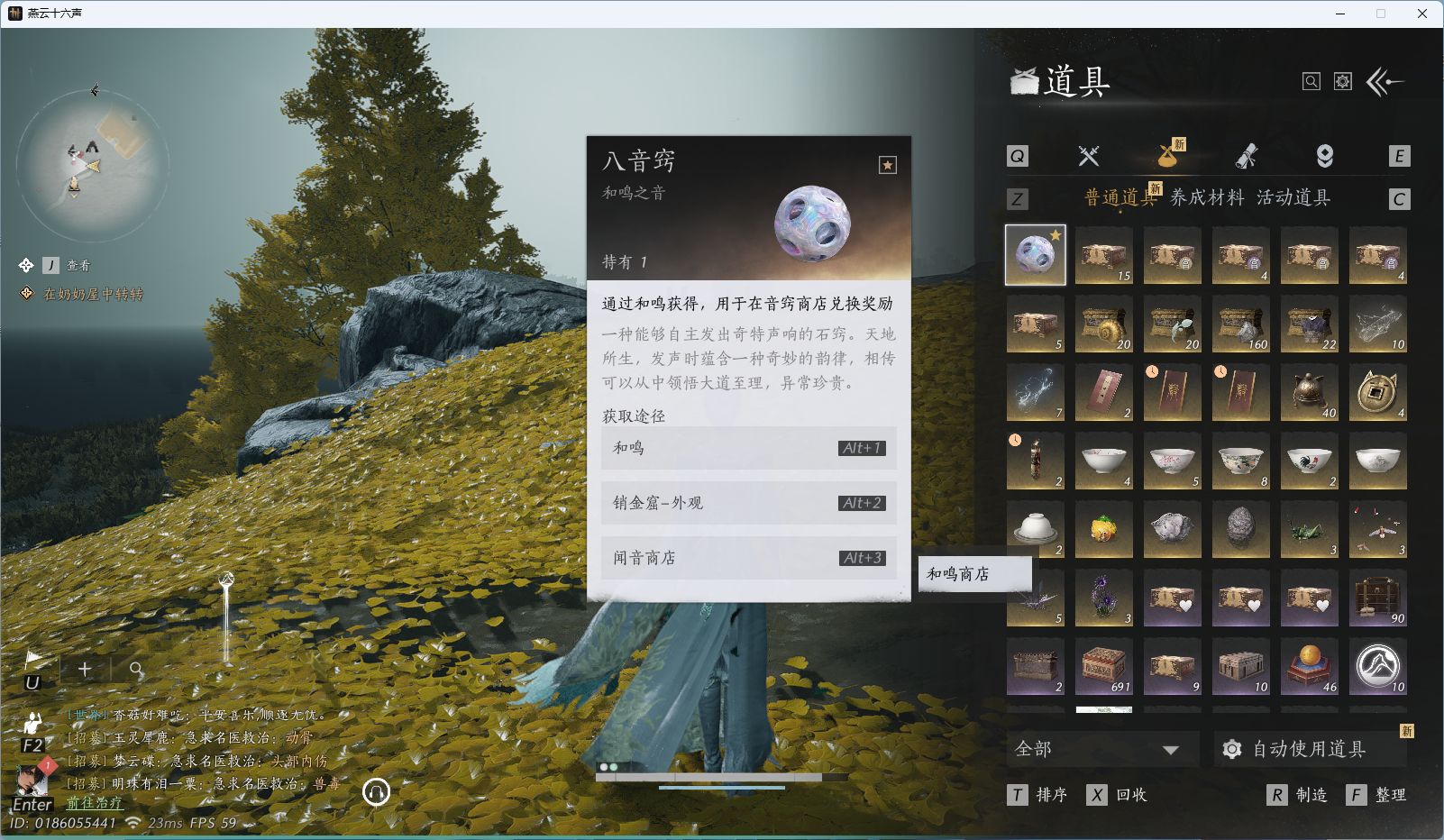Screen dimensions: 1444x840
Task: Open the 全部 filter dropdown
Action: [x=1101, y=749]
